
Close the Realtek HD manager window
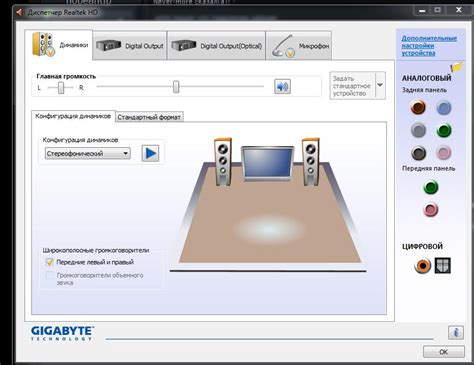click(459, 10)
